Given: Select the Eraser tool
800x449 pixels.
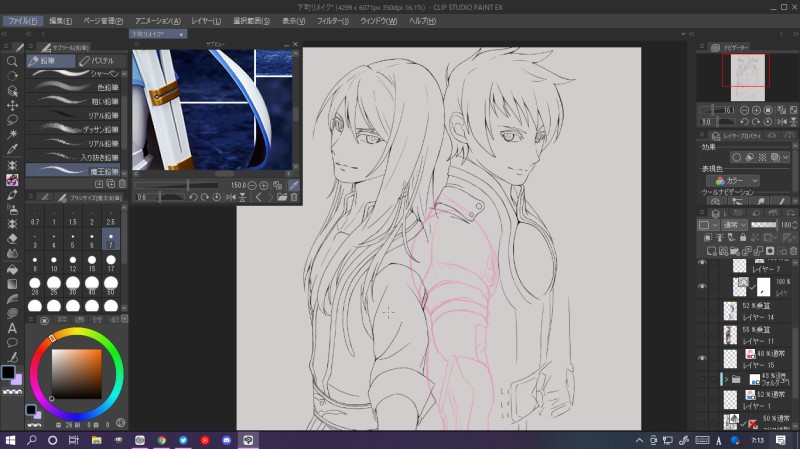Looking at the screenshot, I should coord(12,239).
